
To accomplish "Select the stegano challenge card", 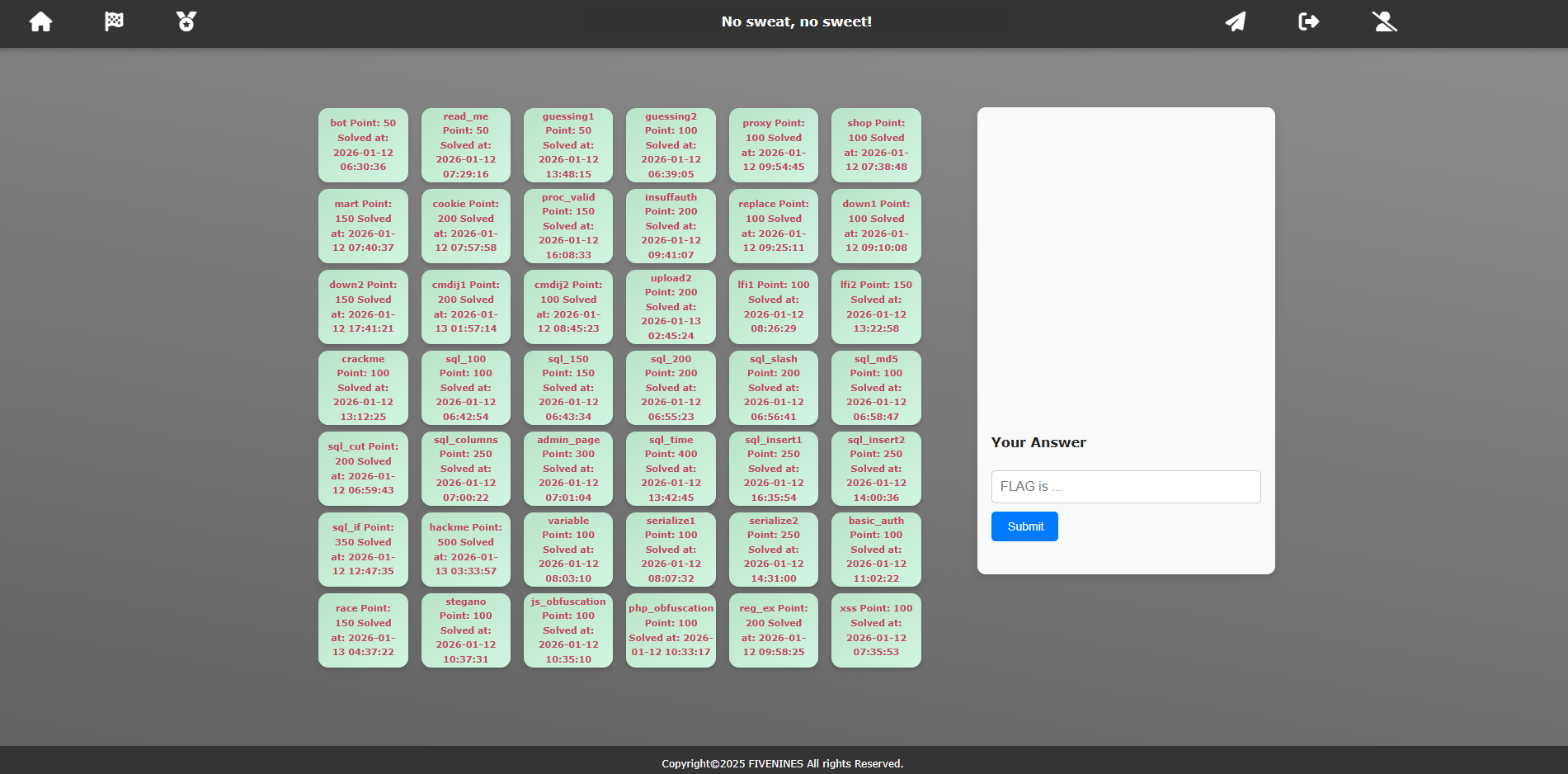I will tap(465, 630).
